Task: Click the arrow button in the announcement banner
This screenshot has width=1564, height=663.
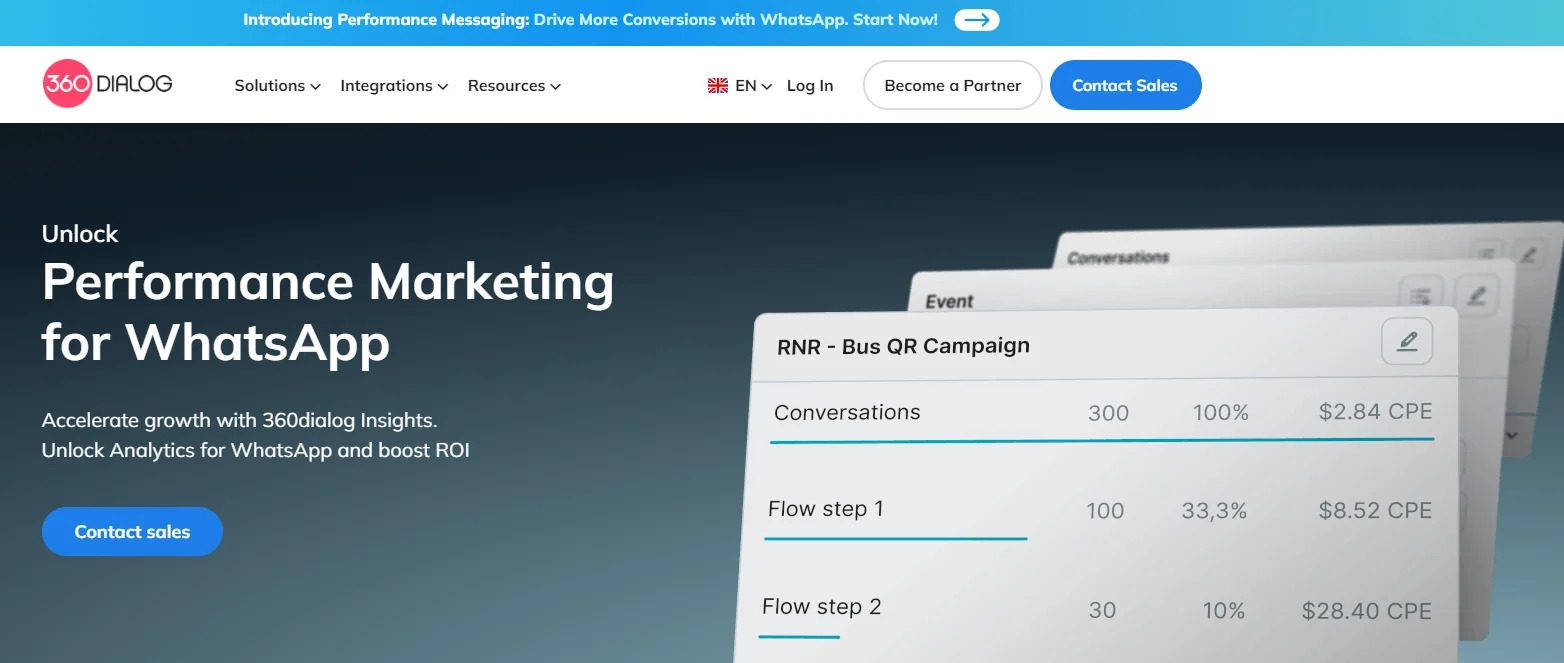Action: pos(977,20)
